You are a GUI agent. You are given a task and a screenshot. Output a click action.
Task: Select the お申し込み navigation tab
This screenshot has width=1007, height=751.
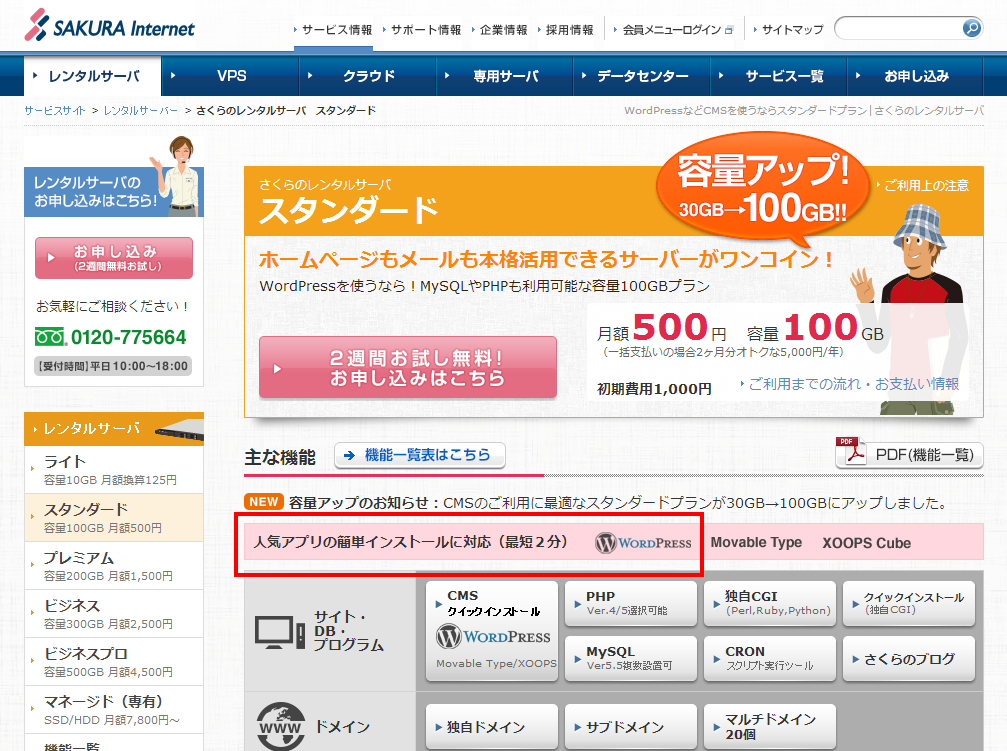[916, 76]
